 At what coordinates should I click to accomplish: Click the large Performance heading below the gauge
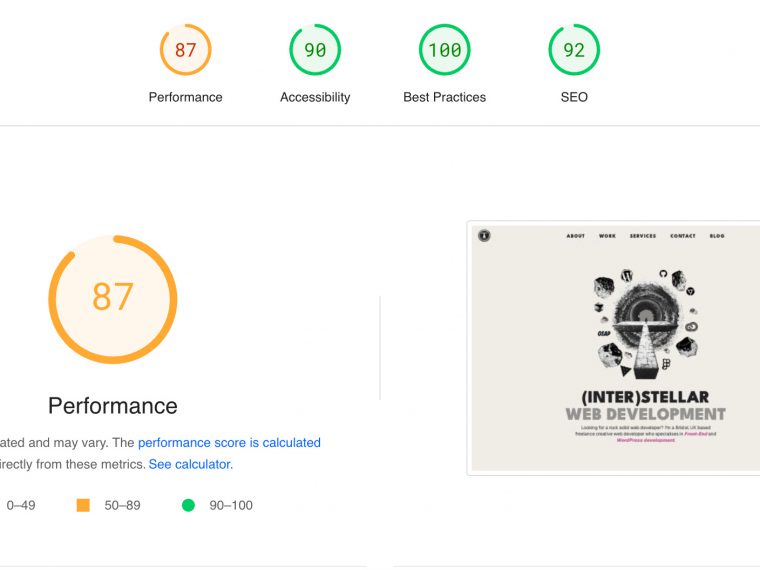[x=113, y=405]
